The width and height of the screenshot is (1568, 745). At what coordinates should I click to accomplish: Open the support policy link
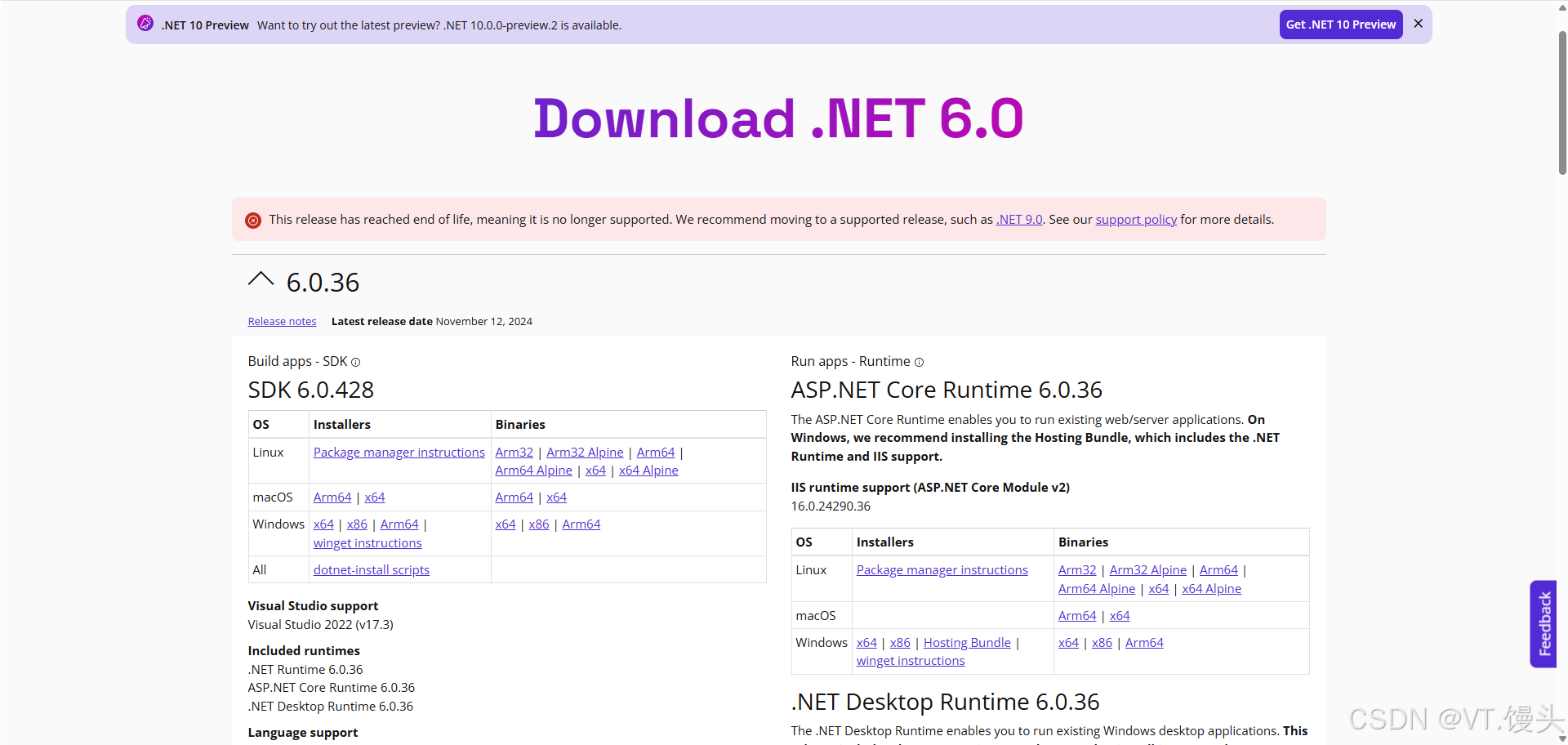tap(1136, 219)
